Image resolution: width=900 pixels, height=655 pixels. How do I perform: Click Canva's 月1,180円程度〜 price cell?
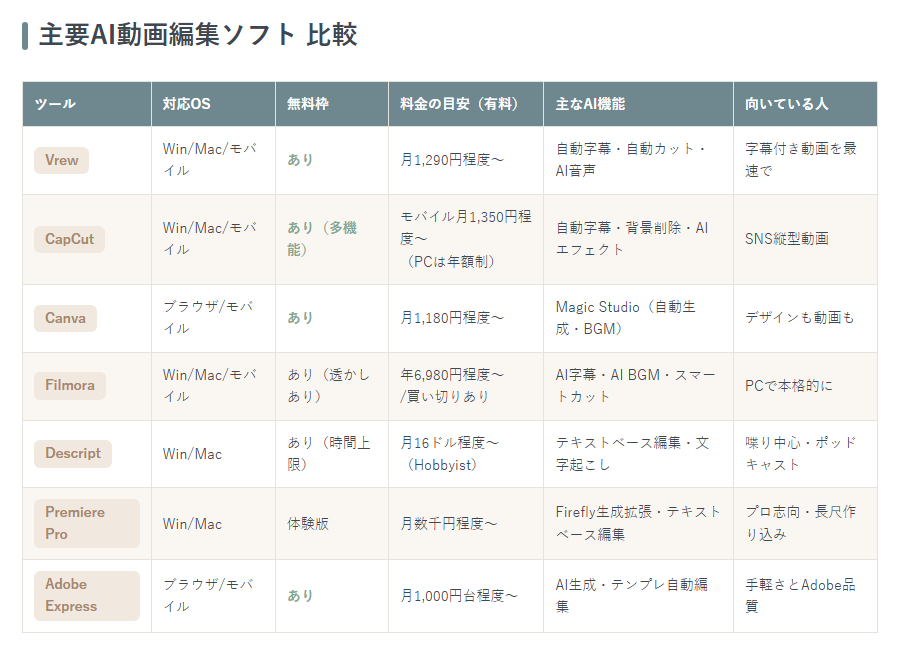click(x=466, y=318)
